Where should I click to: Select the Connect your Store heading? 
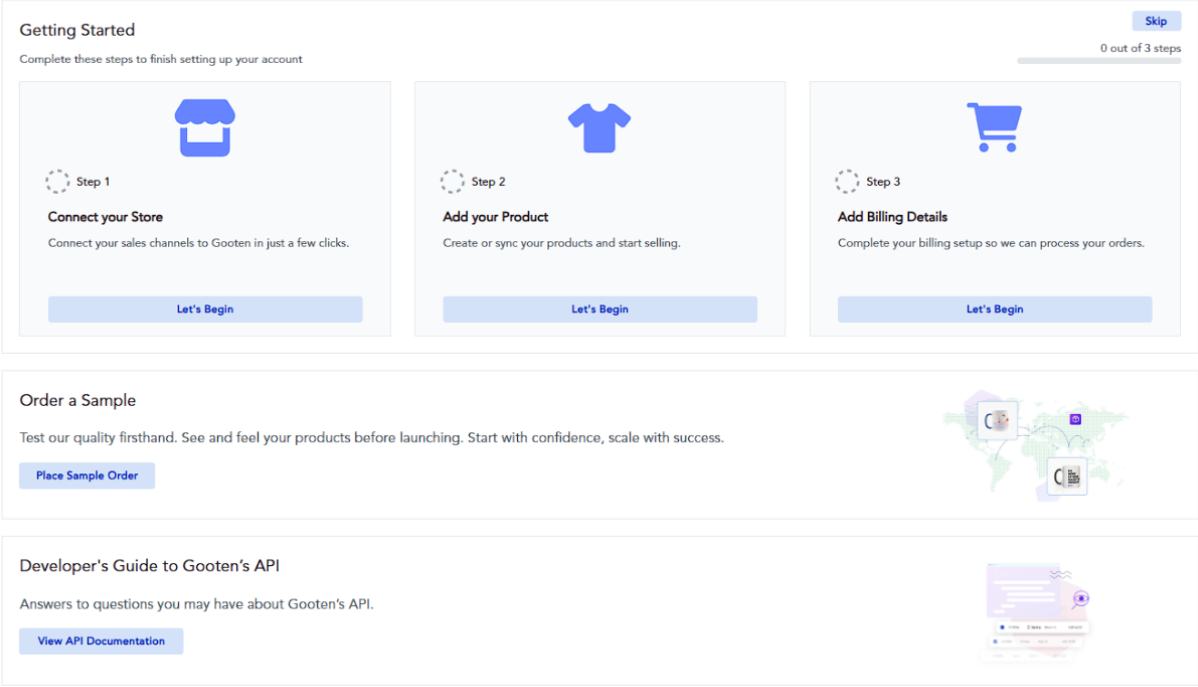(105, 217)
